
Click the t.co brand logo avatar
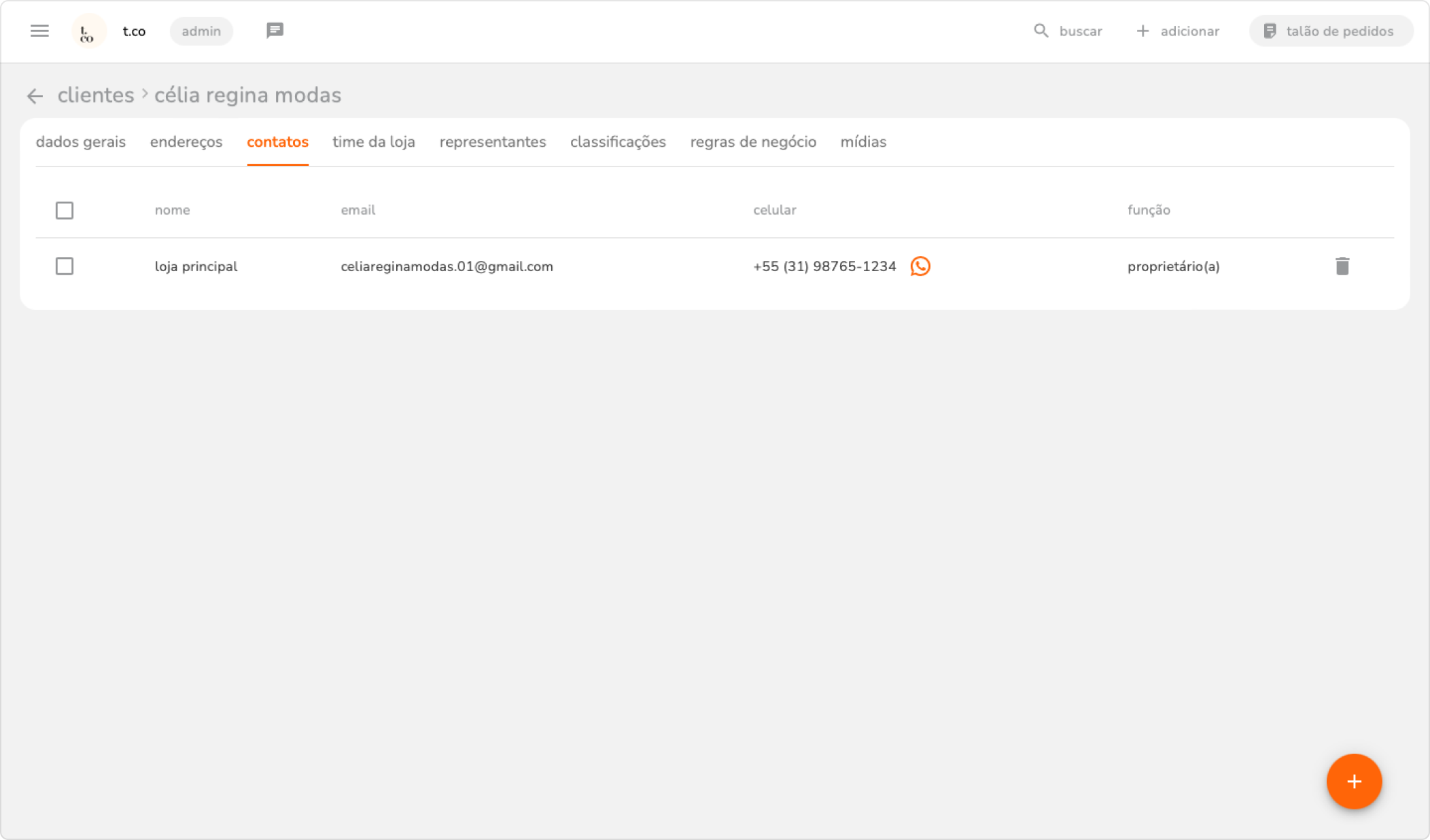88,32
